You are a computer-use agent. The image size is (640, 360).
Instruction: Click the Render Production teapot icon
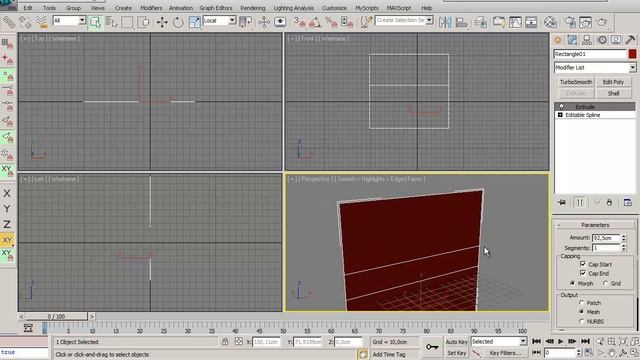tap(602, 22)
